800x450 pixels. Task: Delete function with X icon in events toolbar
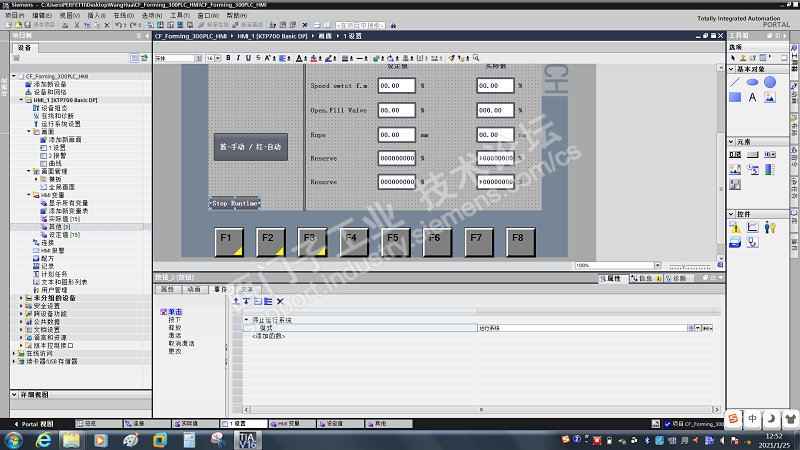click(280, 302)
